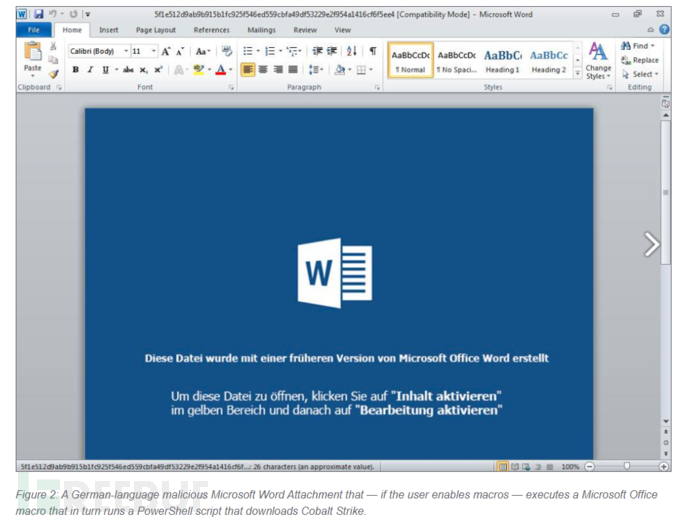Toggle Superscript formatting
690x521 pixels.
tap(158, 70)
